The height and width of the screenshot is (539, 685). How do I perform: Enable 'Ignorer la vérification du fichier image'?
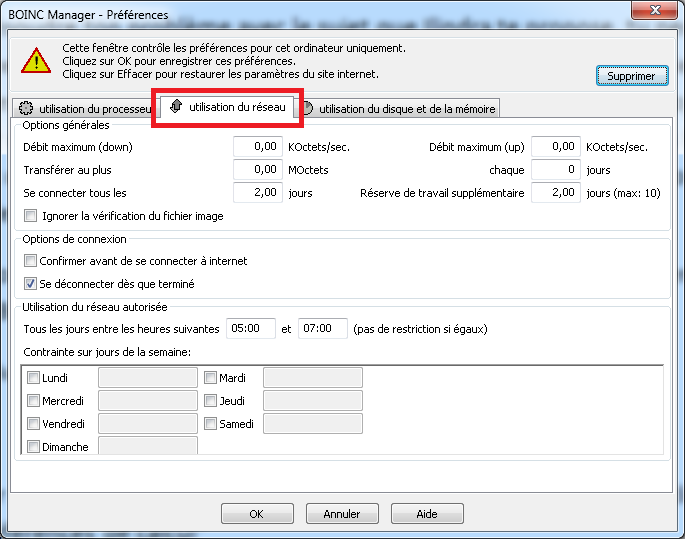point(31,216)
